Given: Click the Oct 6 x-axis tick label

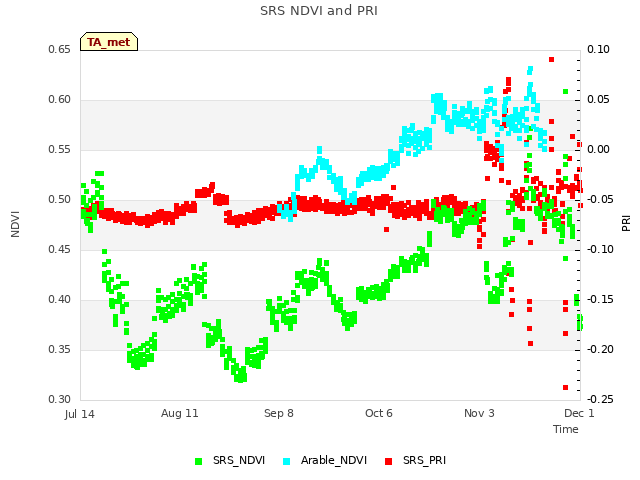Looking at the screenshot, I should coord(379,413).
